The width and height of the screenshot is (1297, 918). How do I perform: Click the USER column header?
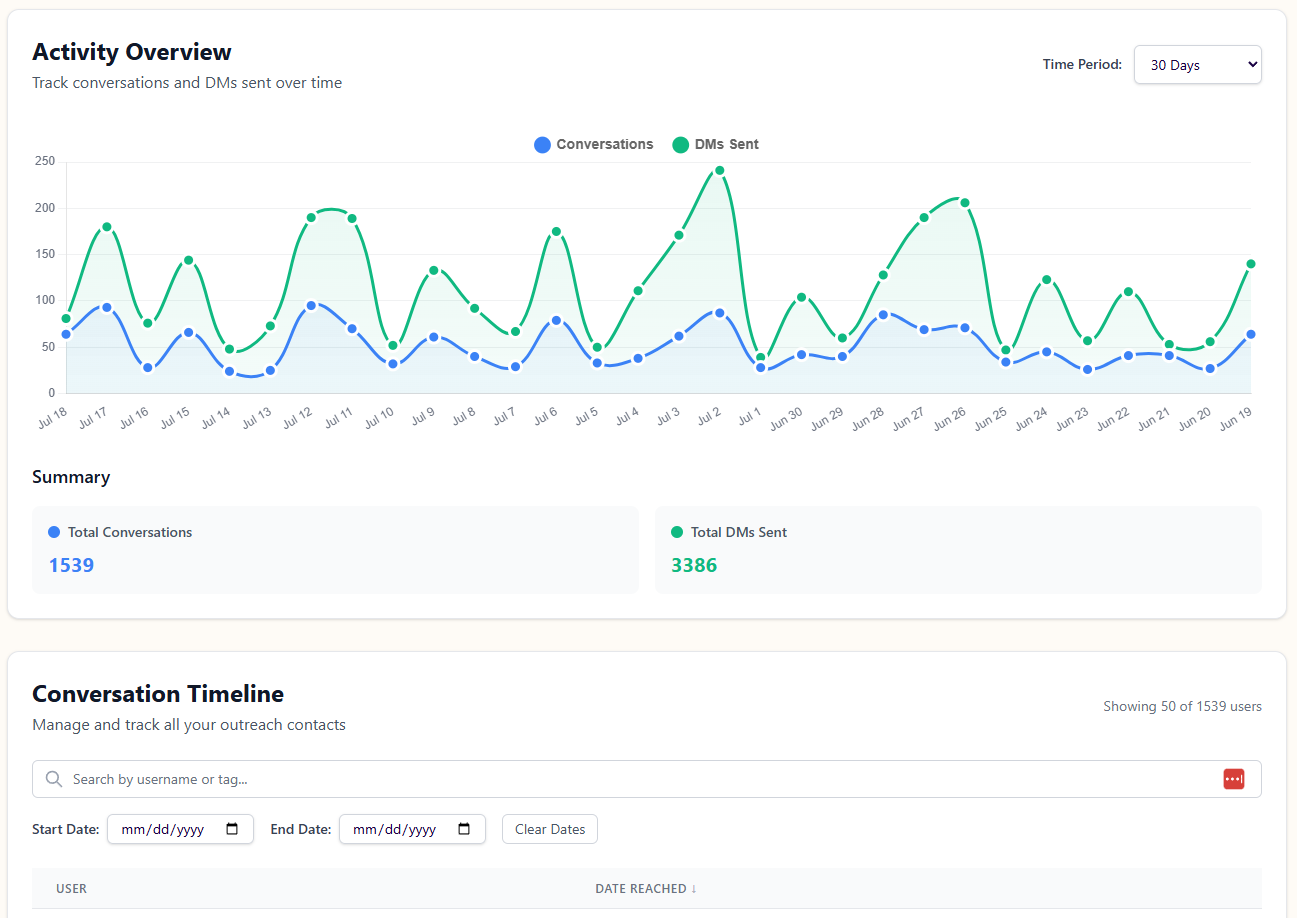click(71, 888)
